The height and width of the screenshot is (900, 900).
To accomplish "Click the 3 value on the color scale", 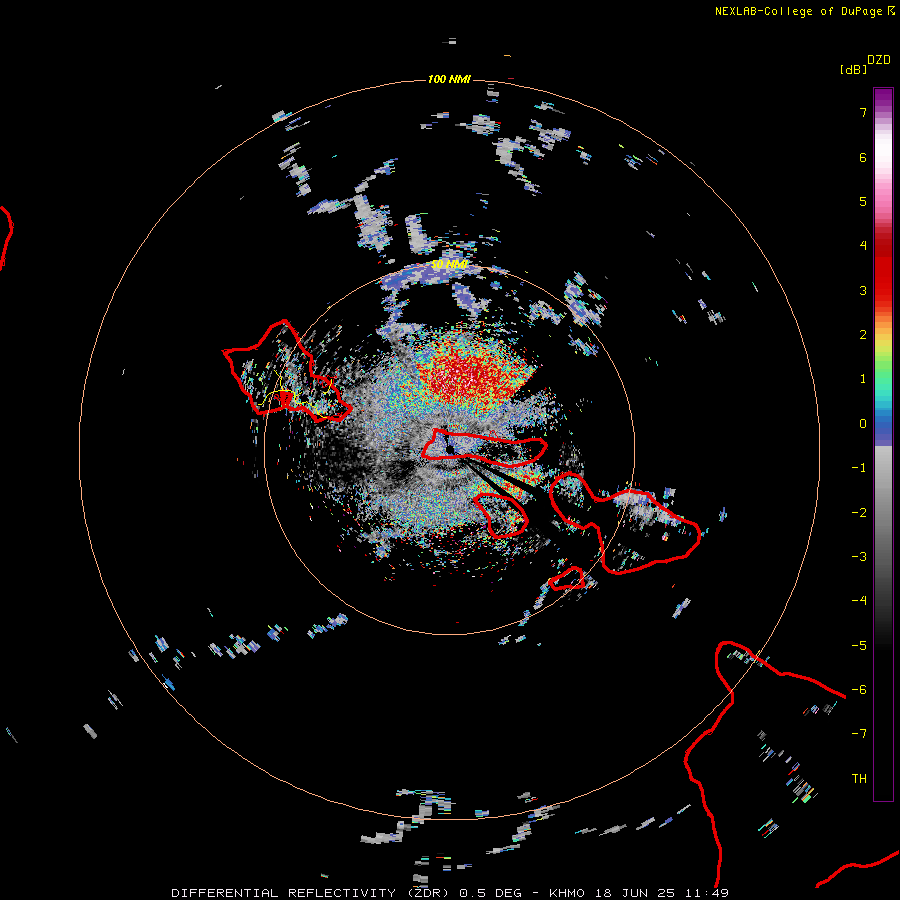I will (x=863, y=290).
